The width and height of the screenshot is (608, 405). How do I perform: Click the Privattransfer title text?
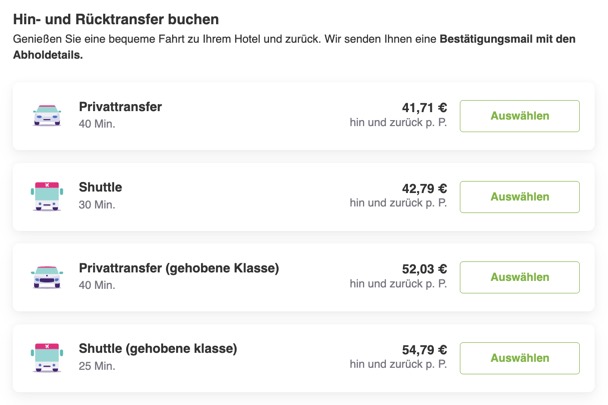coord(120,107)
